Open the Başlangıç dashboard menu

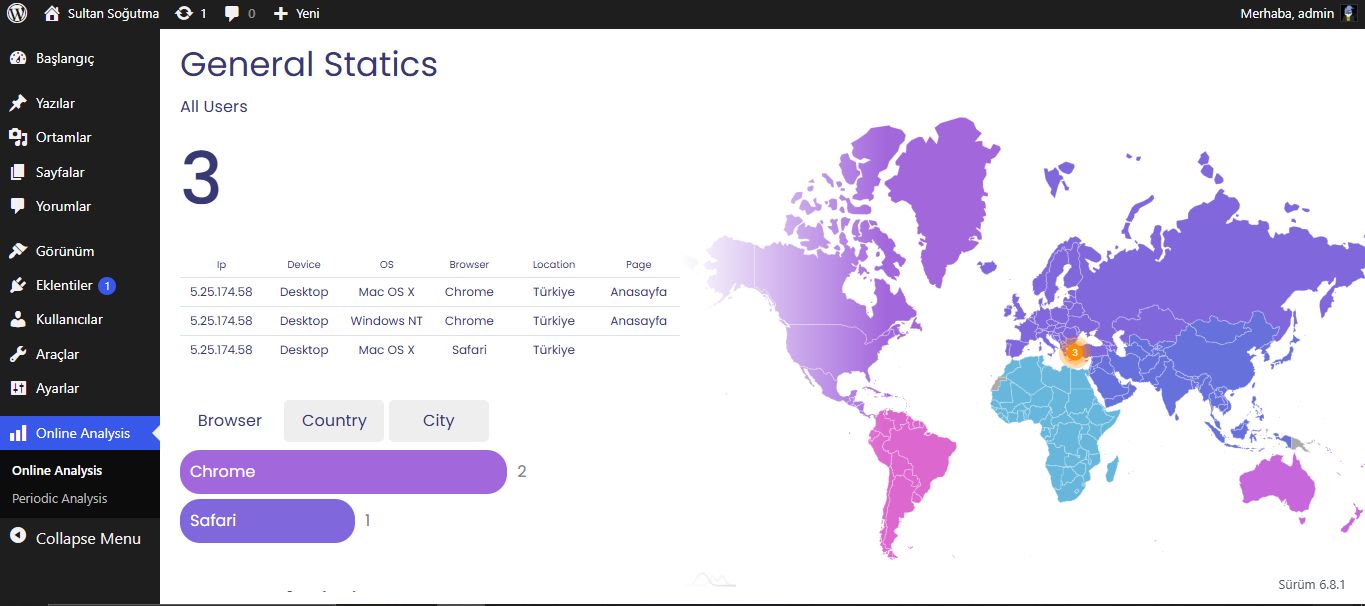[x=64, y=58]
